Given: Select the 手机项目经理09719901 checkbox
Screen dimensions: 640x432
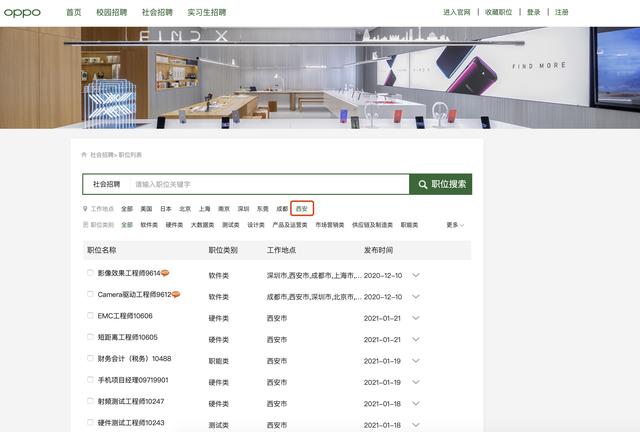Looking at the screenshot, I should (x=90, y=380).
